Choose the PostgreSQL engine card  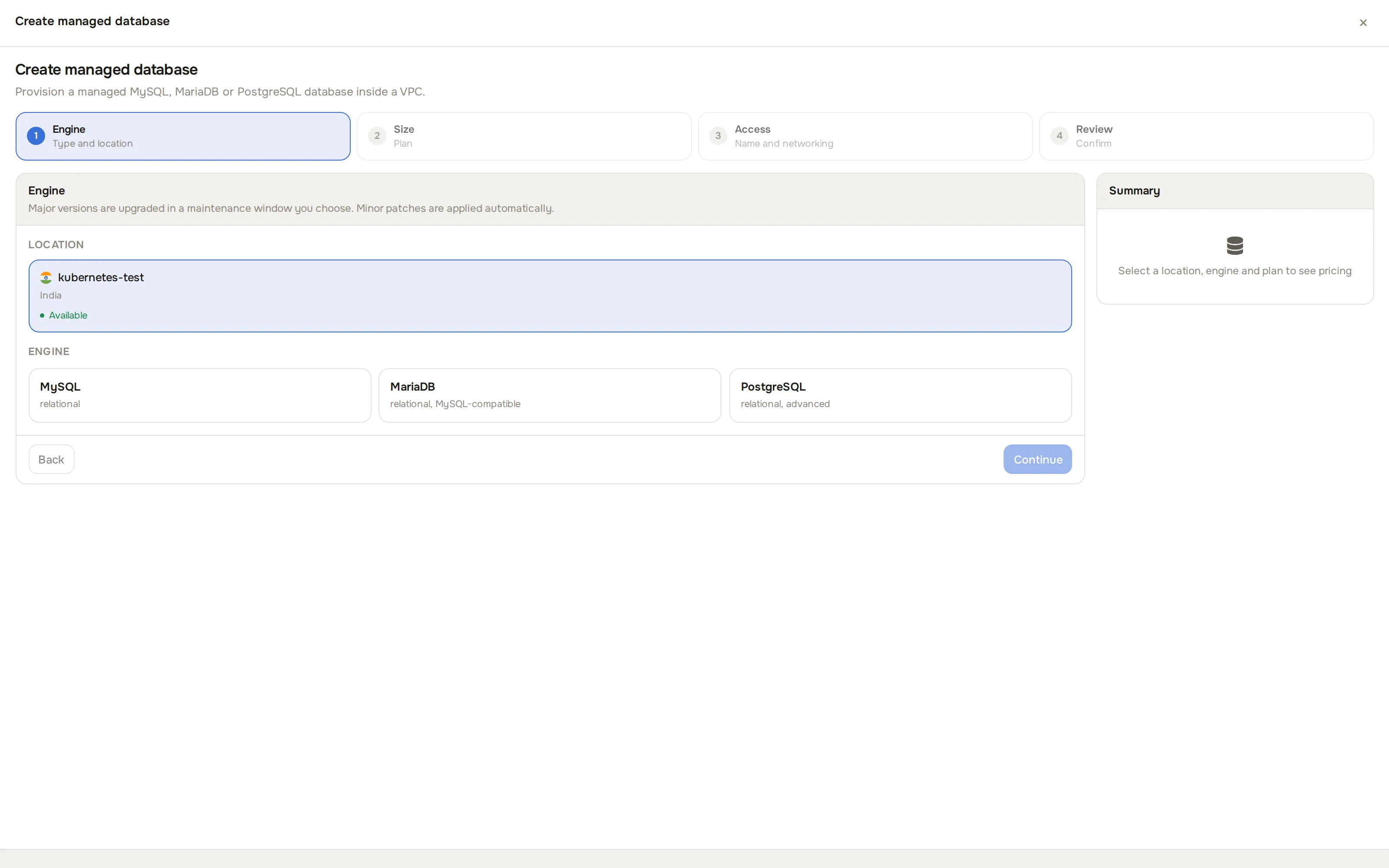900,395
